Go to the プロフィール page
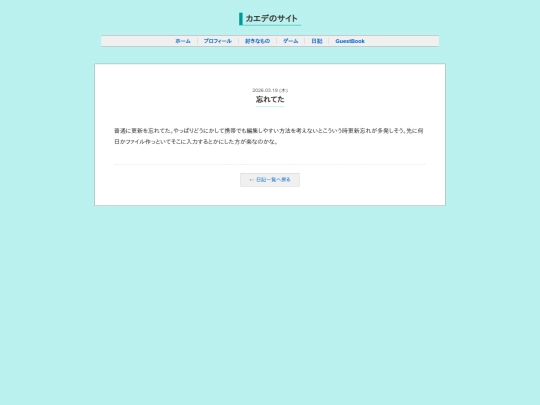 217,41
